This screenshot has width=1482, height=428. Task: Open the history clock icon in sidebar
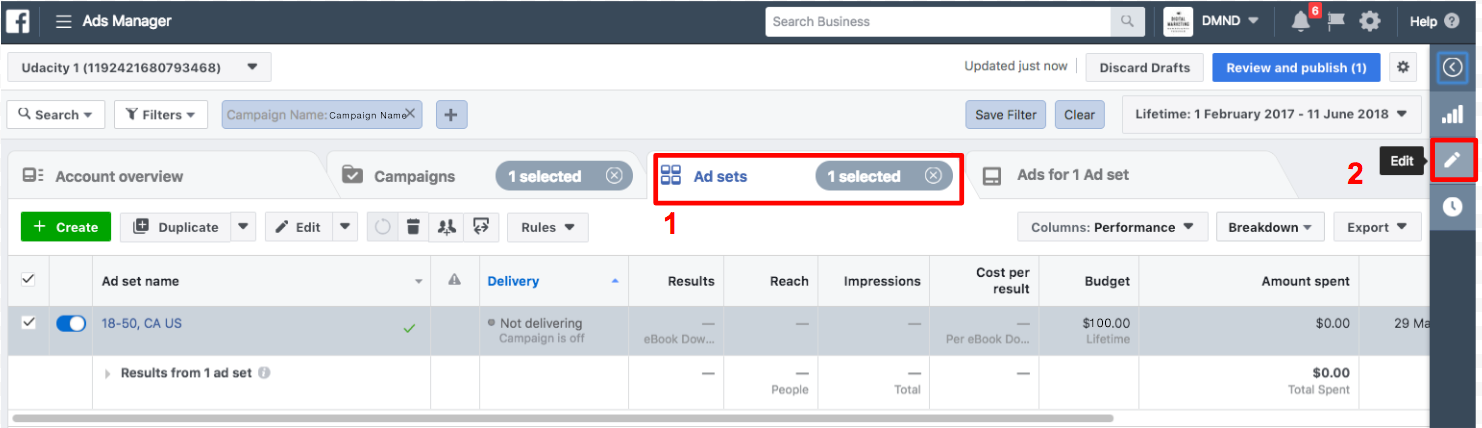[x=1453, y=206]
